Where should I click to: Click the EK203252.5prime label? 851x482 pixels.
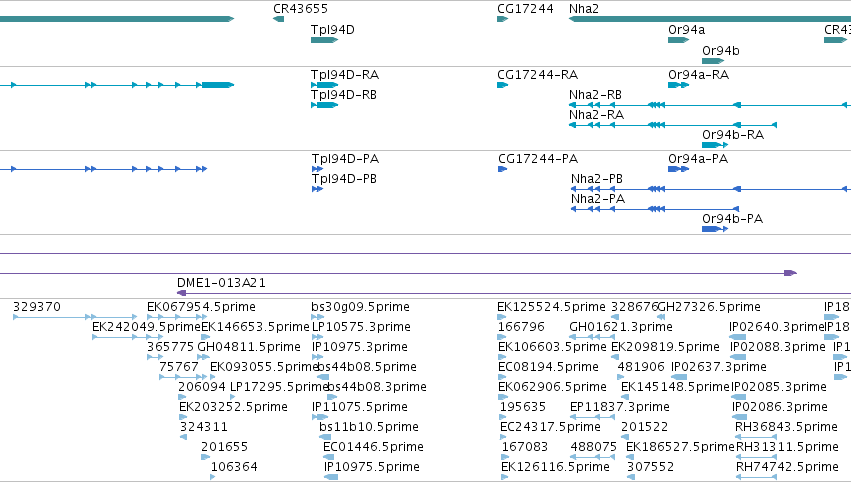click(233, 407)
